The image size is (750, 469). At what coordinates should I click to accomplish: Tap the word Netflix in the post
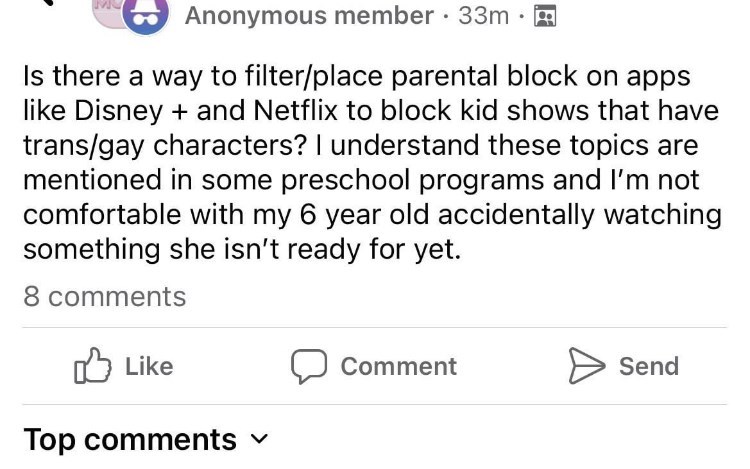[x=328, y=112]
